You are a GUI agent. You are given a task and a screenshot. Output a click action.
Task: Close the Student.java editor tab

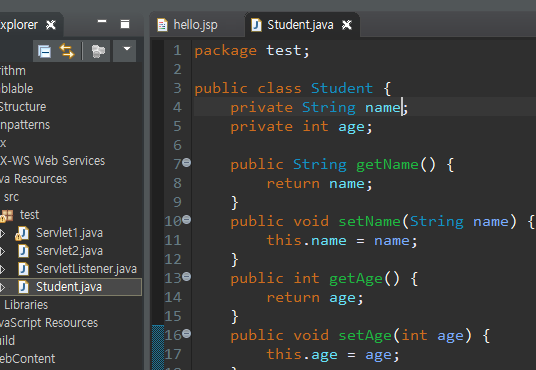pos(347,25)
